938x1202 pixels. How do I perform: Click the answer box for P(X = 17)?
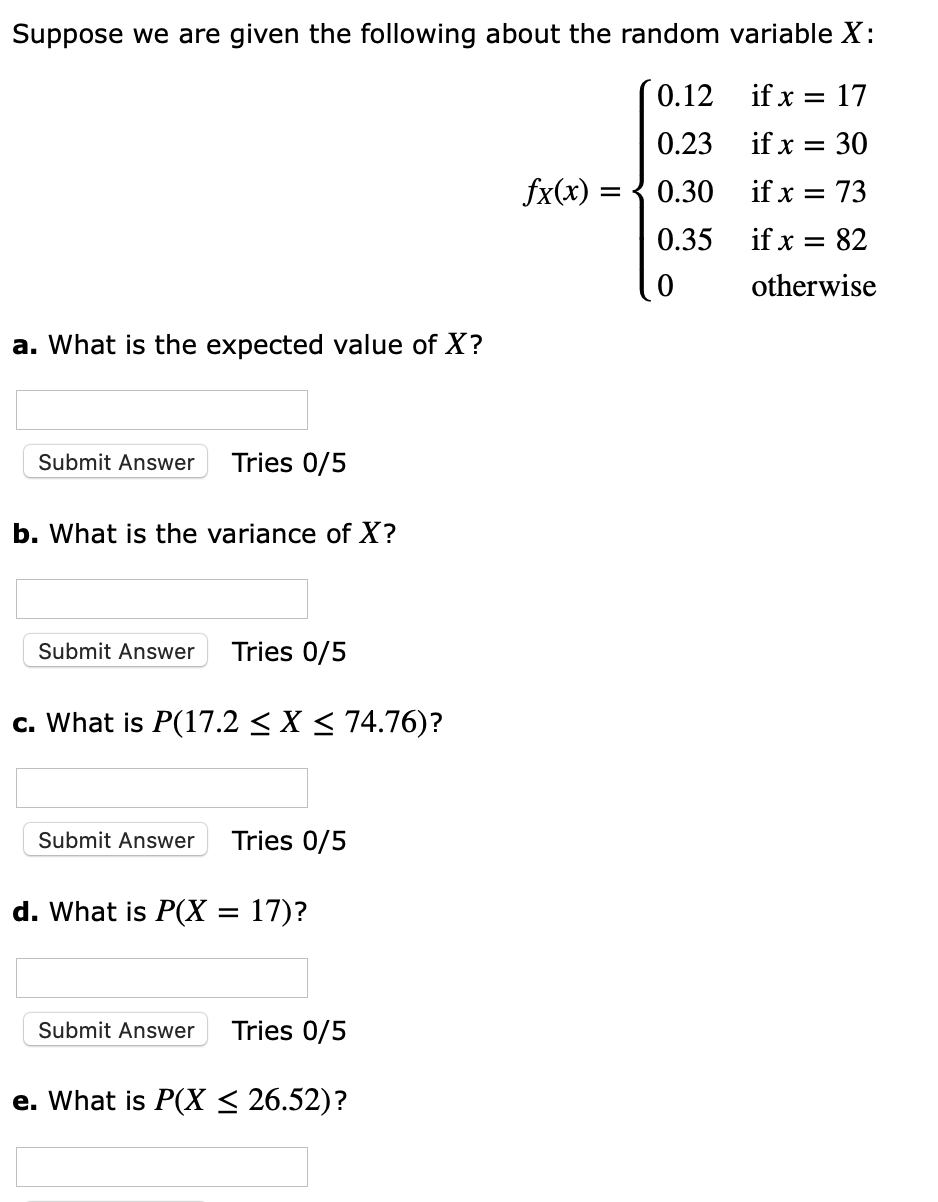click(x=160, y=977)
